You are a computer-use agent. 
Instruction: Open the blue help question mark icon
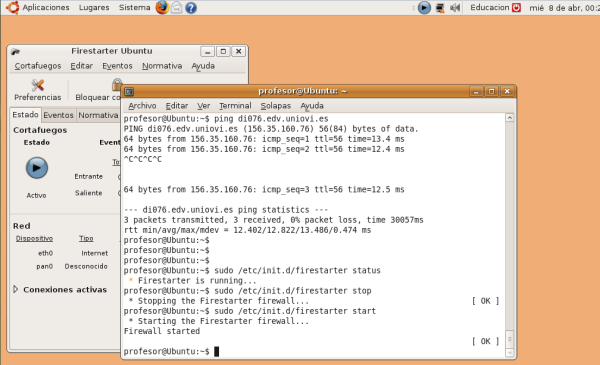coord(191,8)
